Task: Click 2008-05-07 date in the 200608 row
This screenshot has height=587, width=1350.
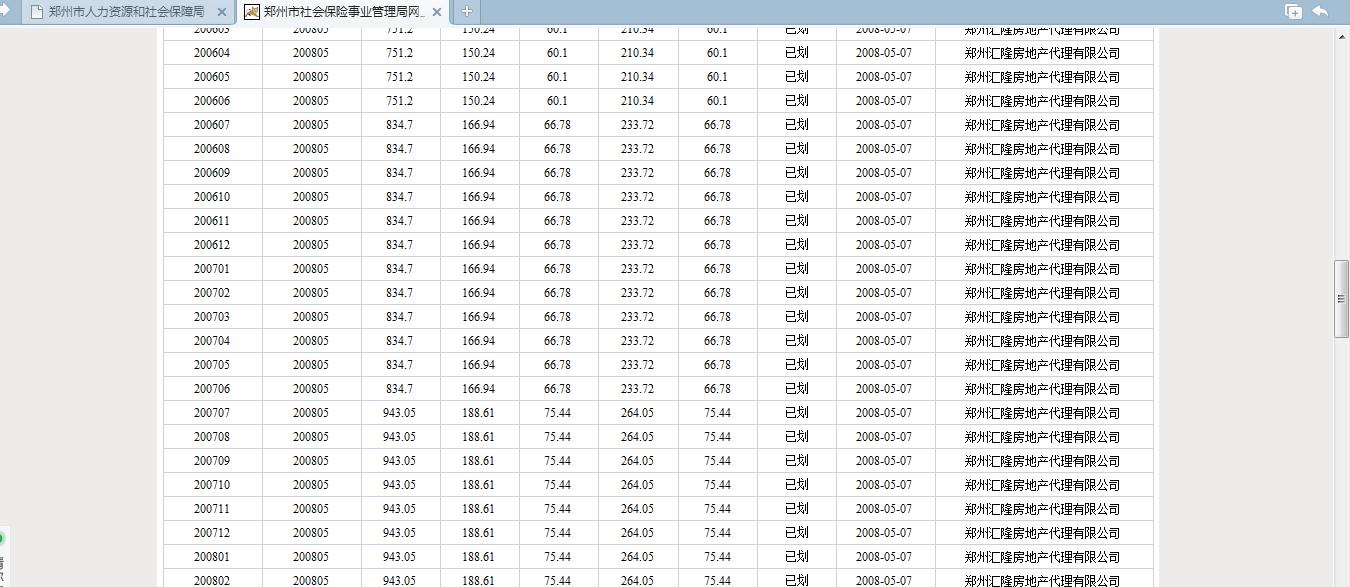Action: coord(884,149)
